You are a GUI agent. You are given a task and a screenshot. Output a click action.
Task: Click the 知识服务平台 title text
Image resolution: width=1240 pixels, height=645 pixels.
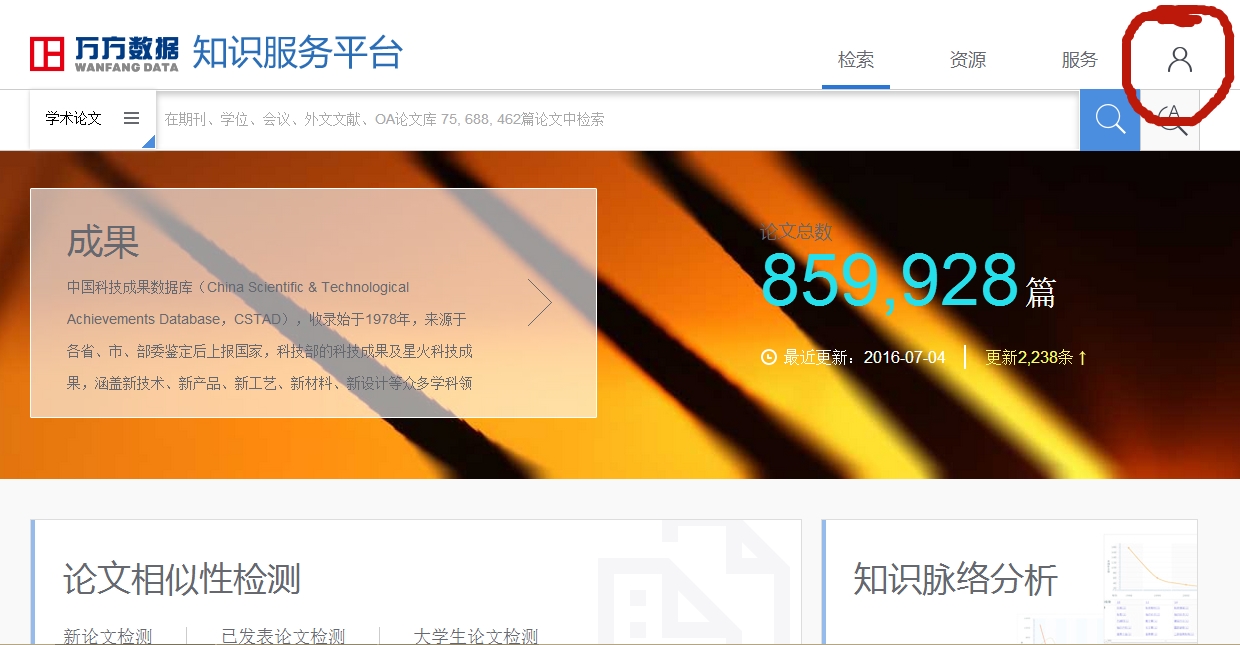297,52
